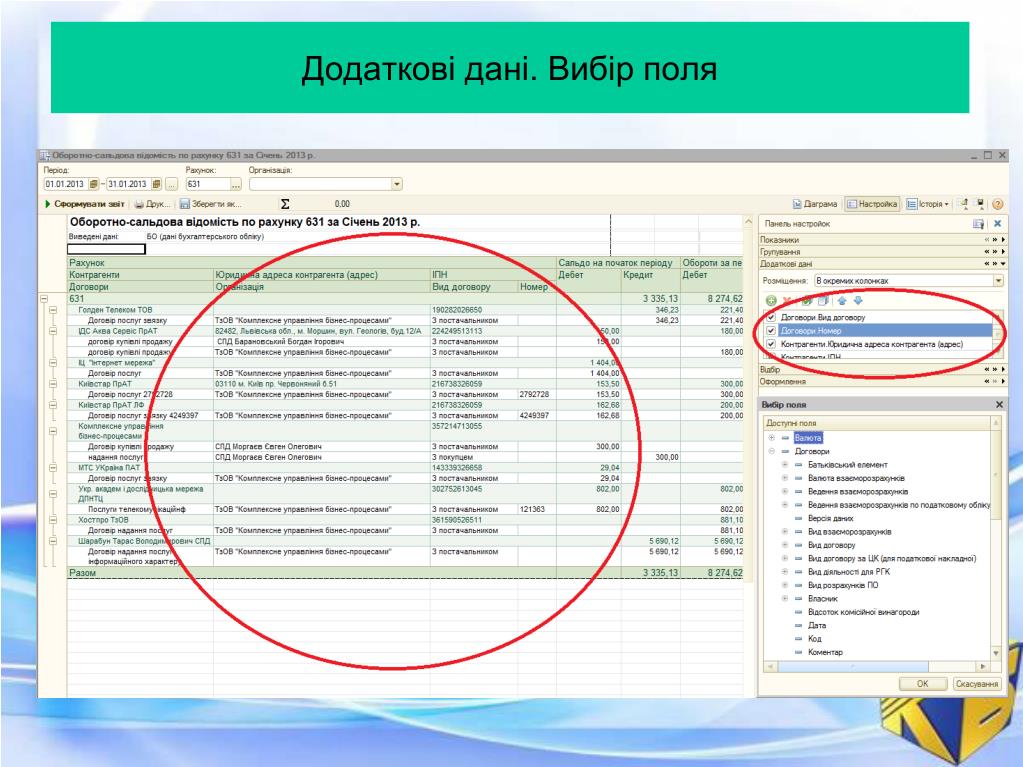Select Дата field in available fields

(817, 625)
